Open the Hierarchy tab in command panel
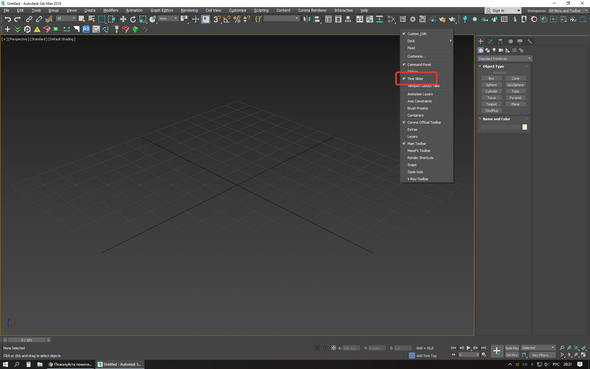 (x=500, y=41)
